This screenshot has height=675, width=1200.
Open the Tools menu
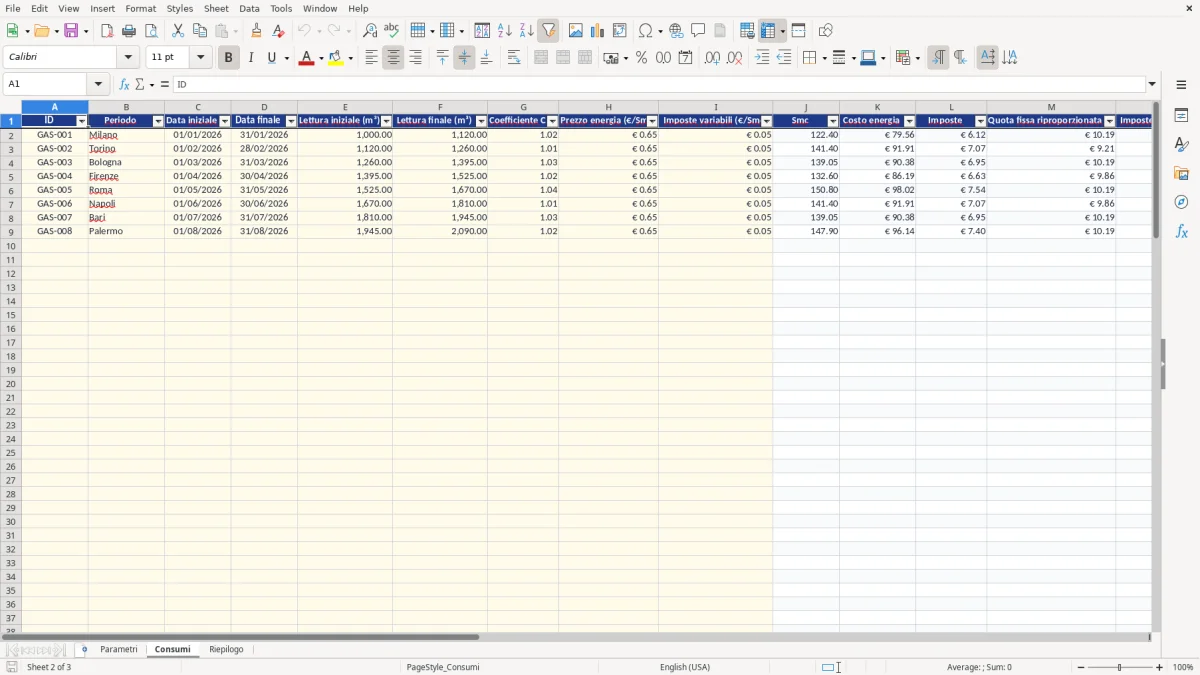point(281,8)
